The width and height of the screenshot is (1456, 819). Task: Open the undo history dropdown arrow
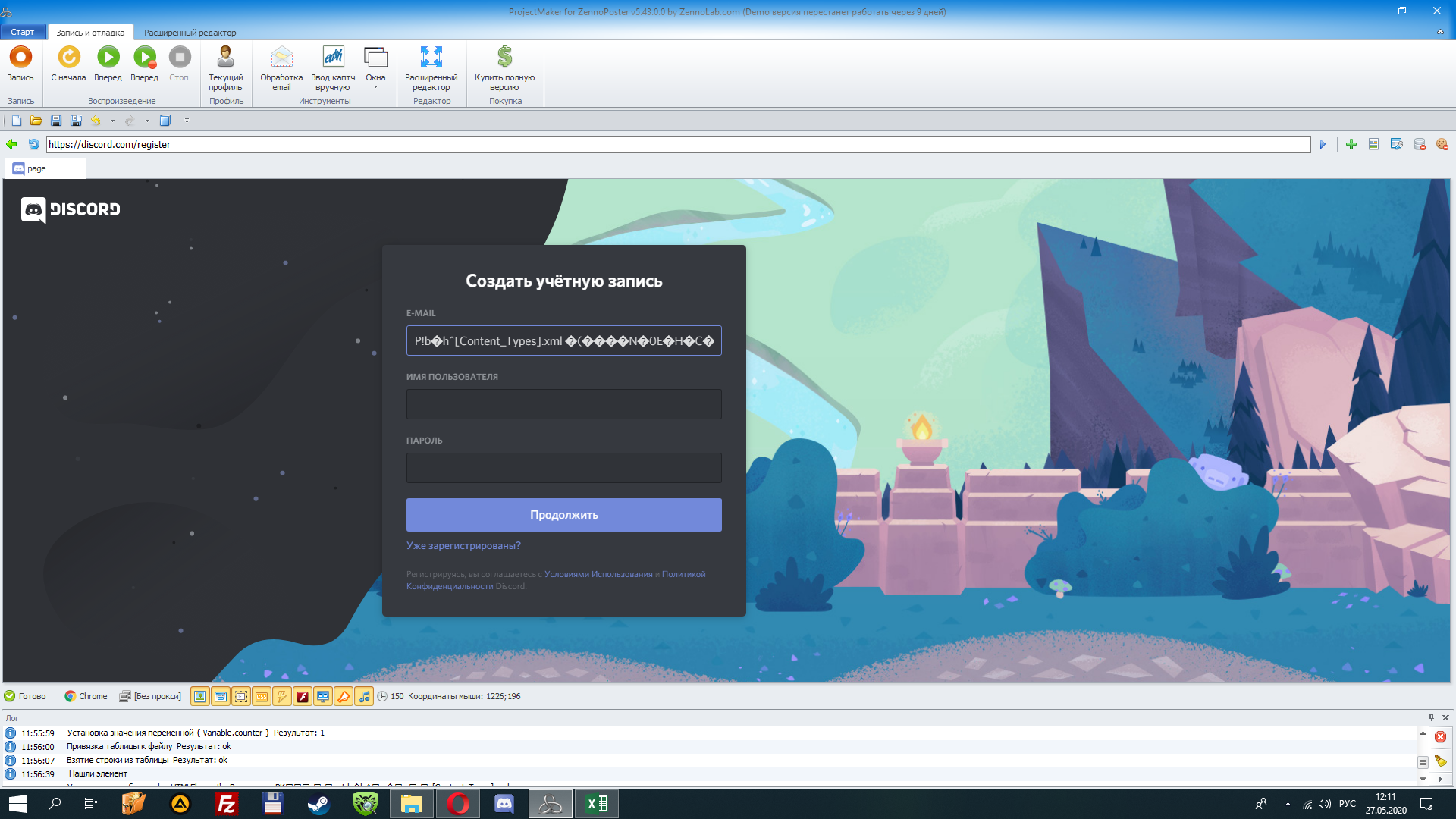pos(112,121)
